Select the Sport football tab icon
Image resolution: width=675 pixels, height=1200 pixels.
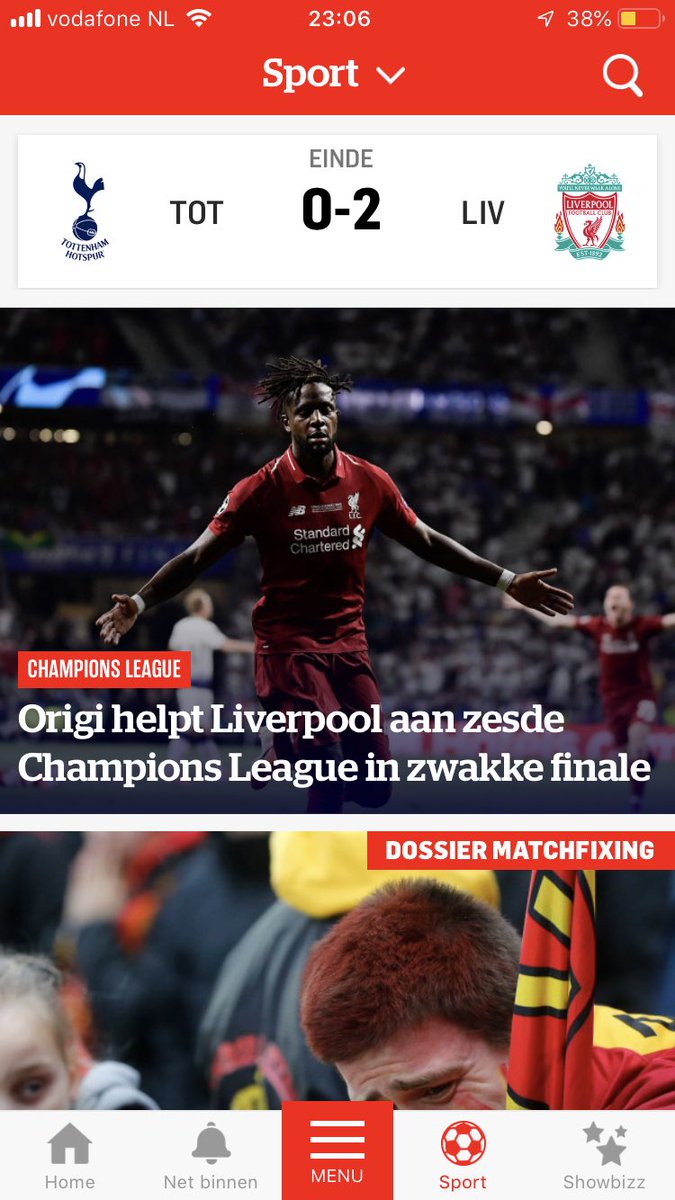[463, 1144]
